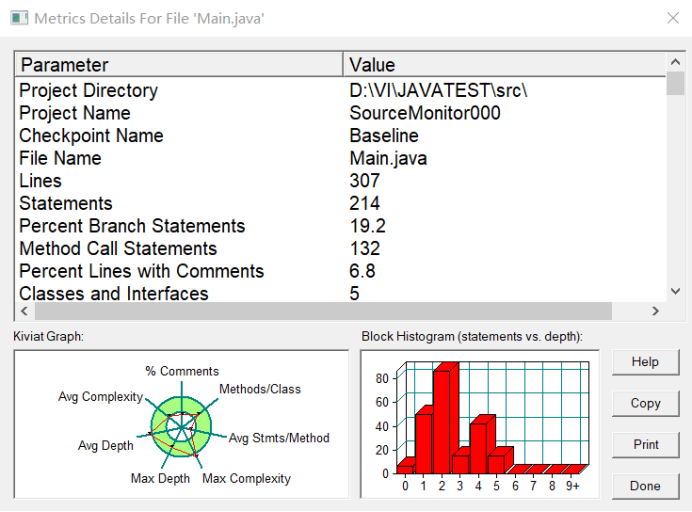Click the Kiviat graph center
Image resolution: width=692 pixels, height=512 pixels.
181,427
